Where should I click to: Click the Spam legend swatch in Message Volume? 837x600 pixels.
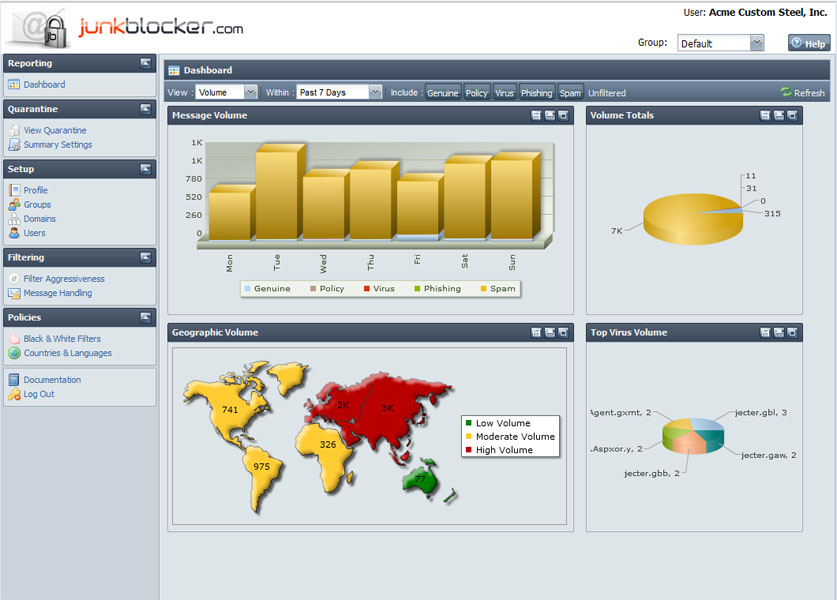point(483,289)
